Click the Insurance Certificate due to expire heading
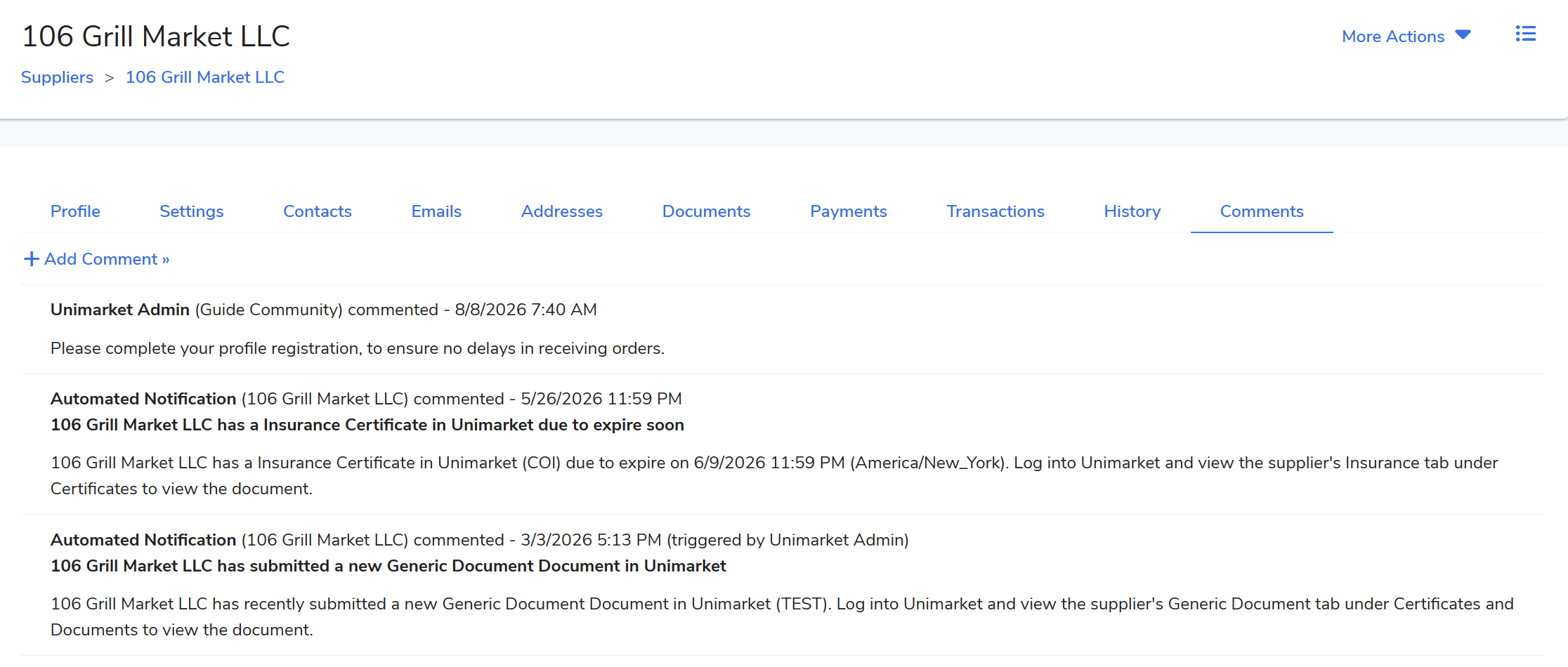 click(367, 425)
